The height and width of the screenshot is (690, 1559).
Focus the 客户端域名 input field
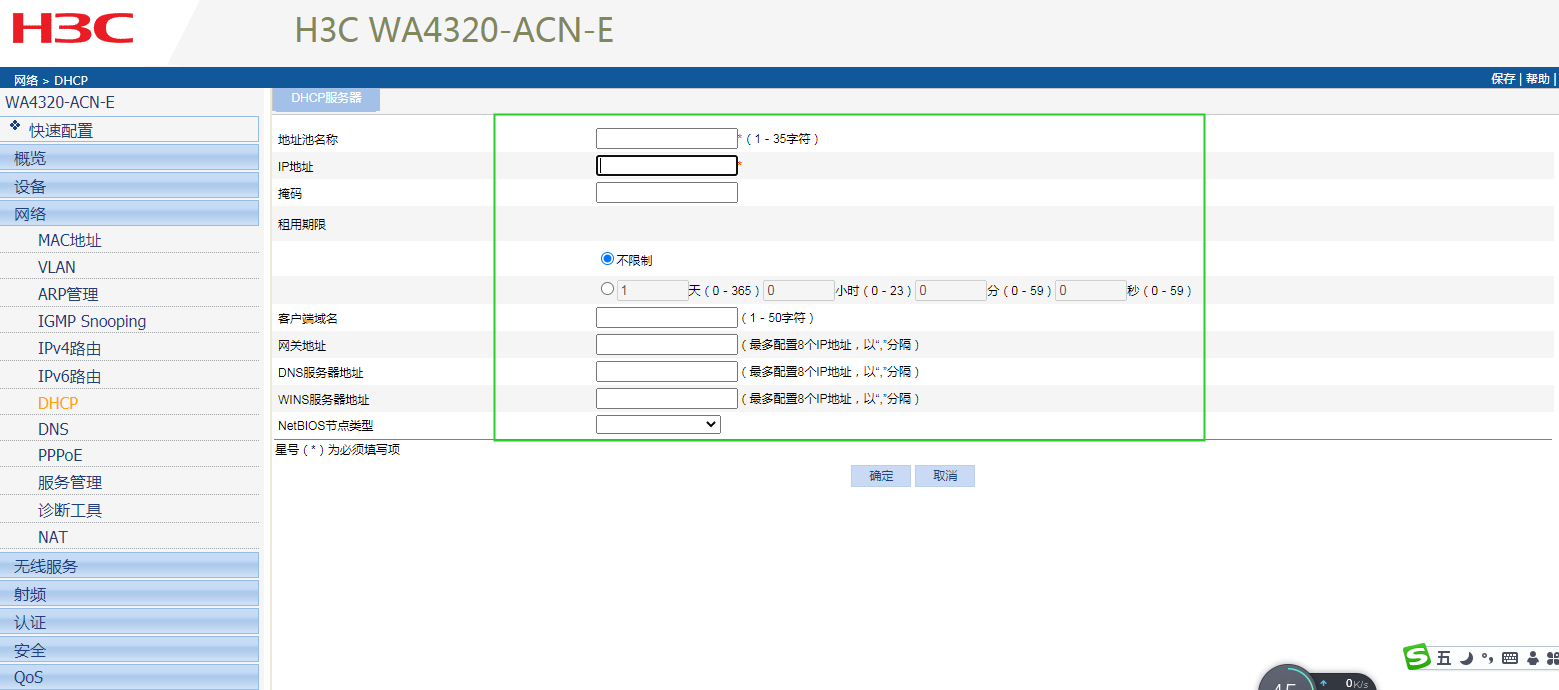click(667, 318)
